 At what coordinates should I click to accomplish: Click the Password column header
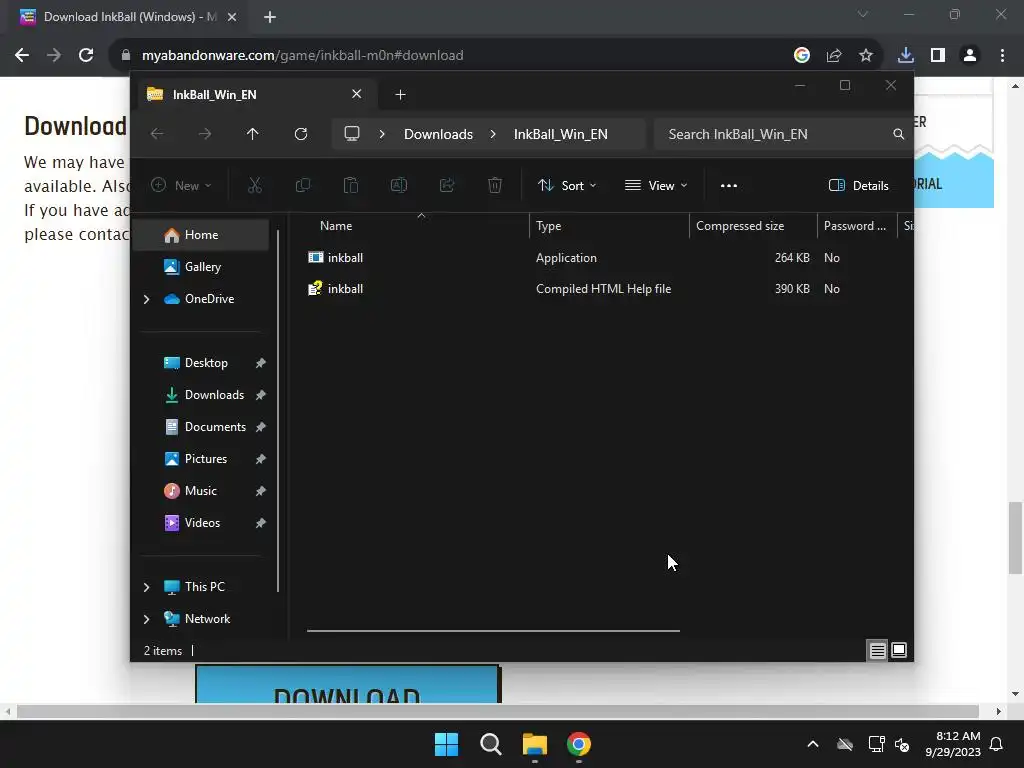[x=857, y=226]
